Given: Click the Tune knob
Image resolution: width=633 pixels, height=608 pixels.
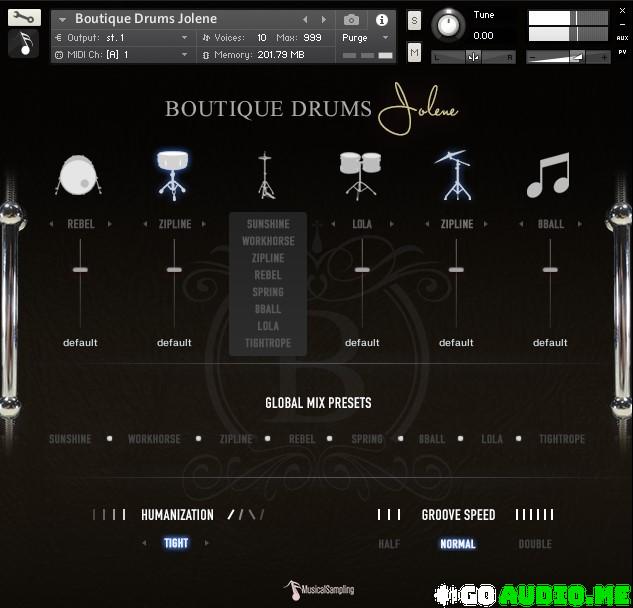Looking at the screenshot, I should (448, 25).
